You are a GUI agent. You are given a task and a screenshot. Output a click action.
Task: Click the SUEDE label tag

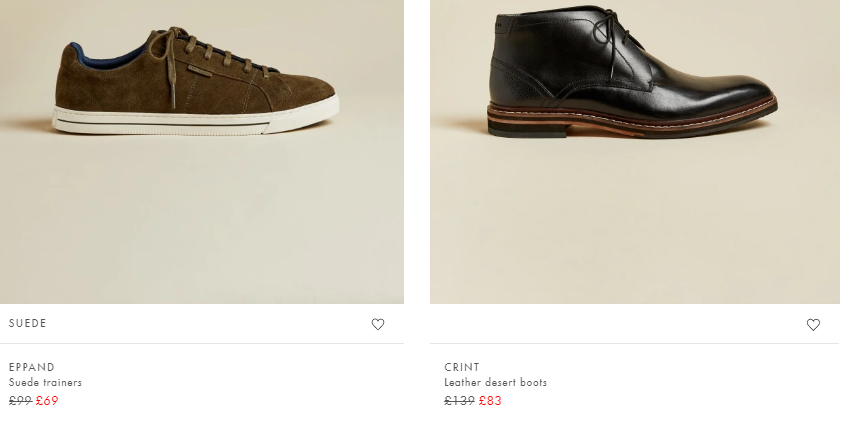point(28,323)
